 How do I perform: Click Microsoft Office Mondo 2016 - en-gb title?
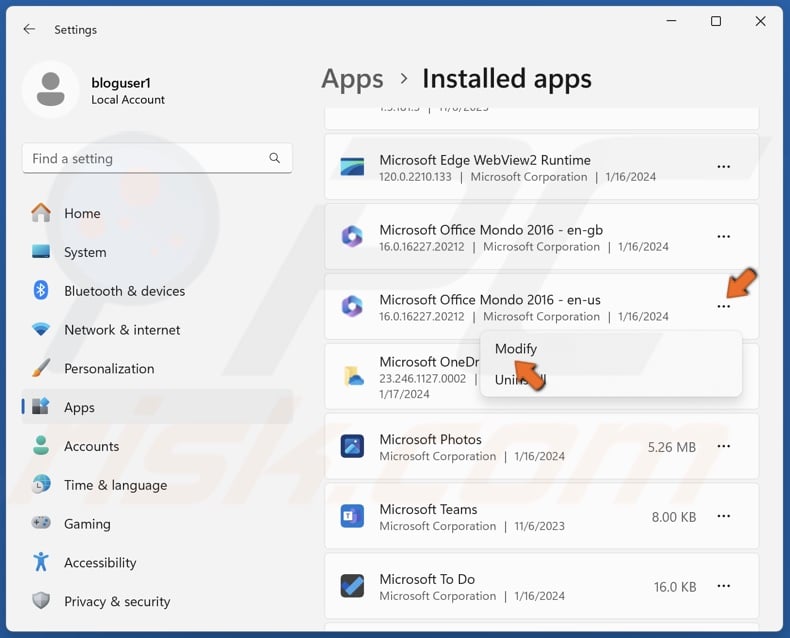[491, 230]
